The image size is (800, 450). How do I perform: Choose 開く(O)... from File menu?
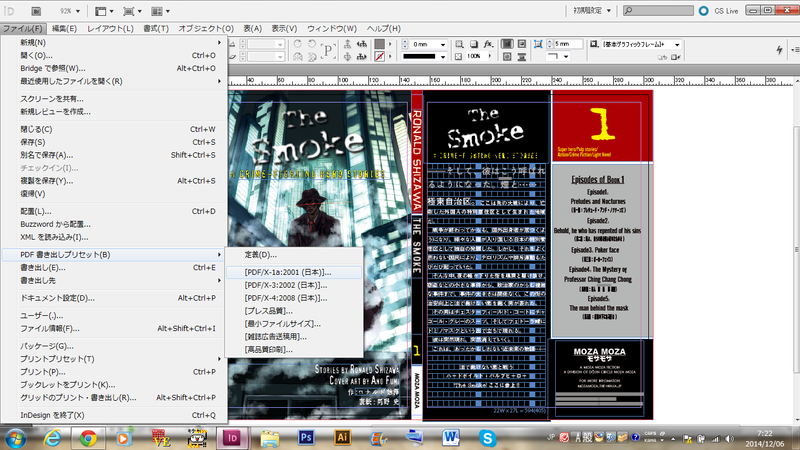click(x=115, y=55)
